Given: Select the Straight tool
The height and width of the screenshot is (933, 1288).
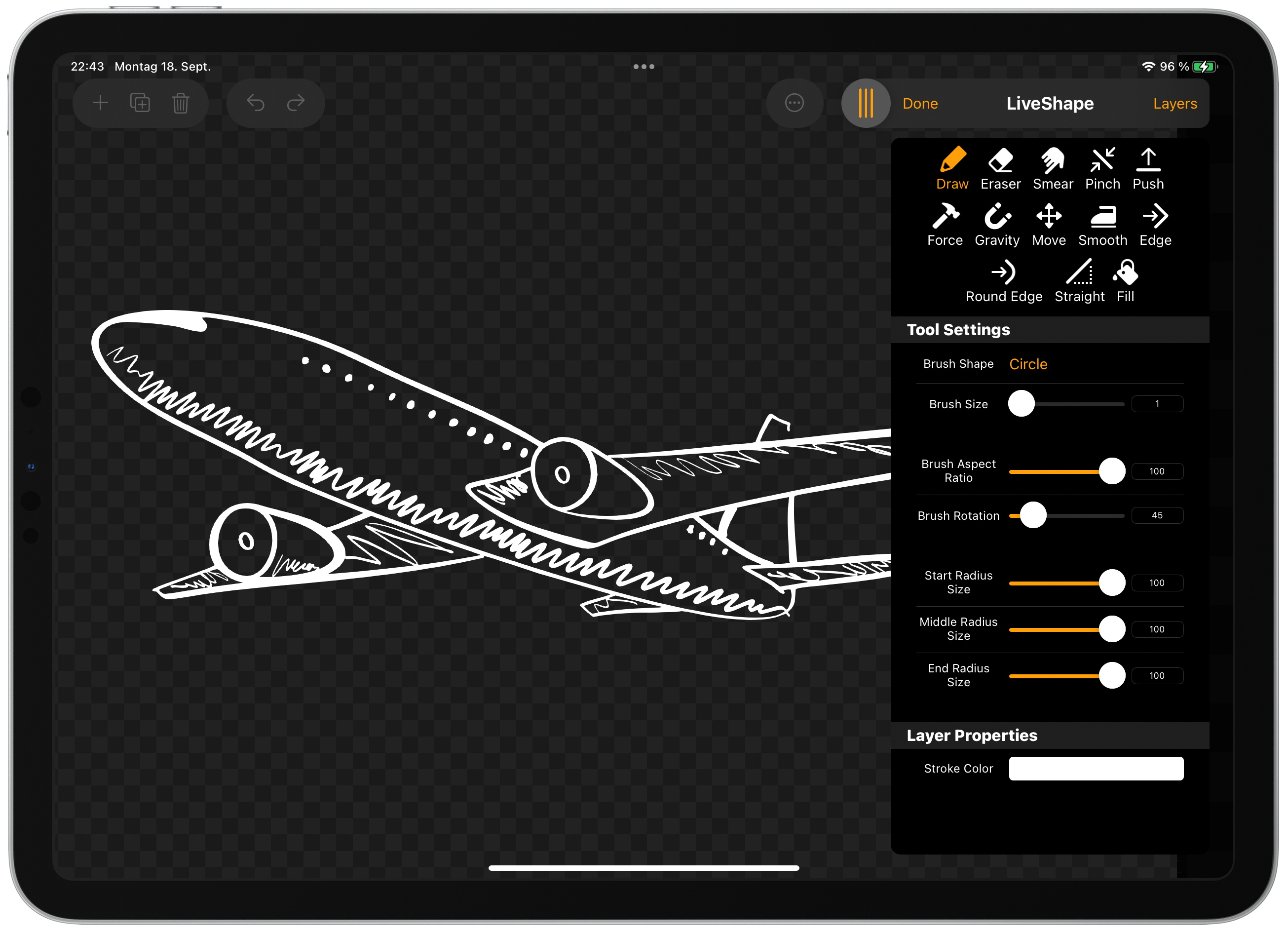Looking at the screenshot, I should pos(1079,281).
